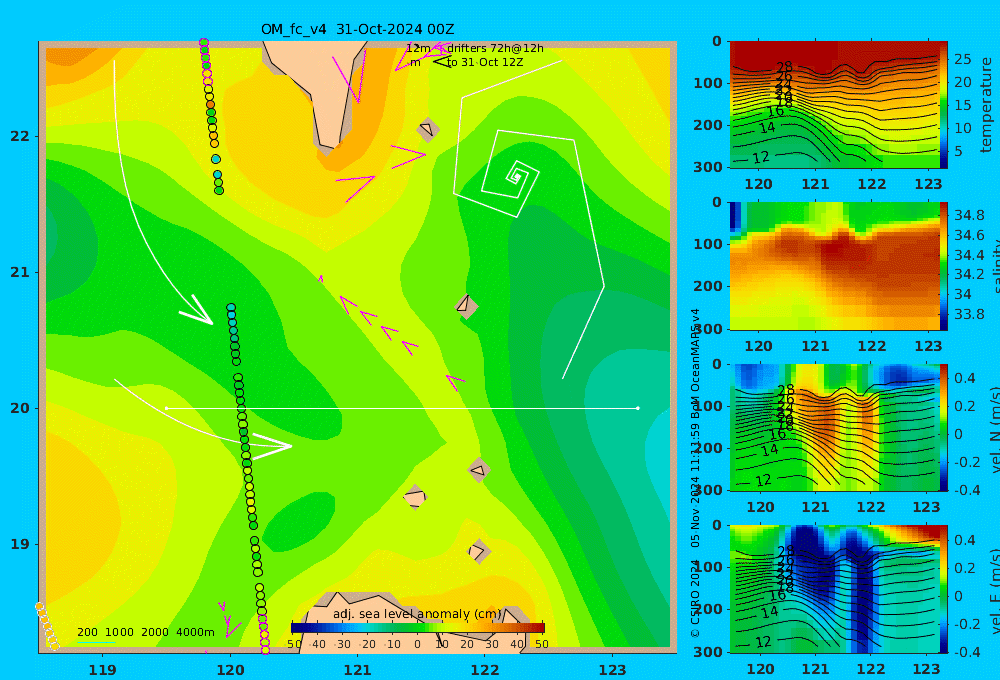Click the vertical 'BoM OceanMAPS v4' credit text

pyautogui.click(x=696, y=364)
